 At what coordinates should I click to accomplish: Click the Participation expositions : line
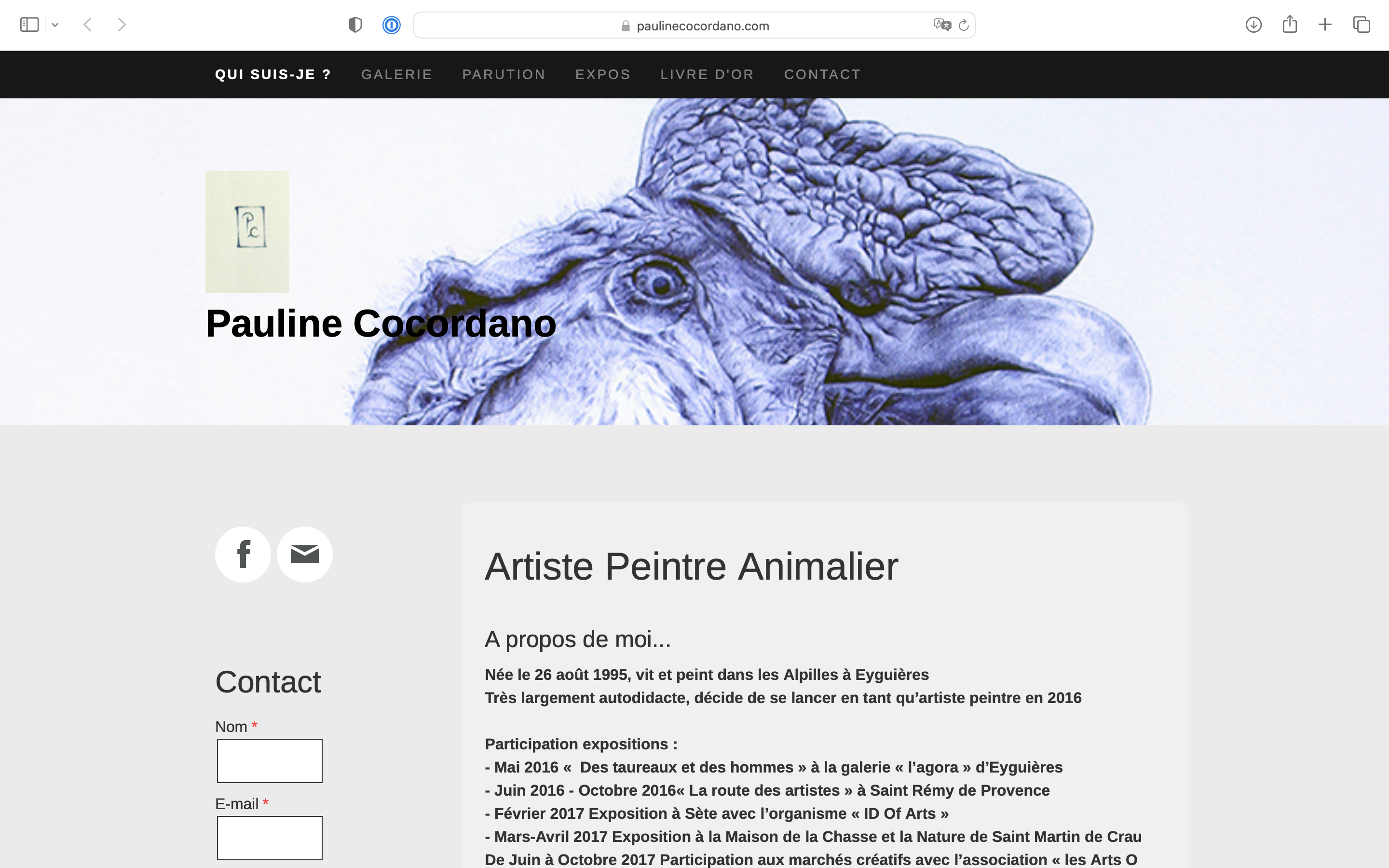coord(581,744)
